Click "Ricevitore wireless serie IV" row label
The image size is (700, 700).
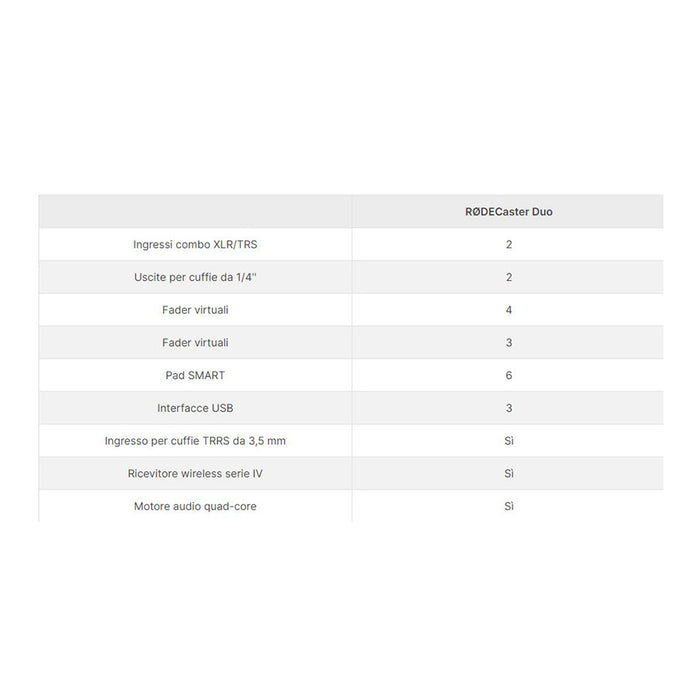[x=195, y=474]
